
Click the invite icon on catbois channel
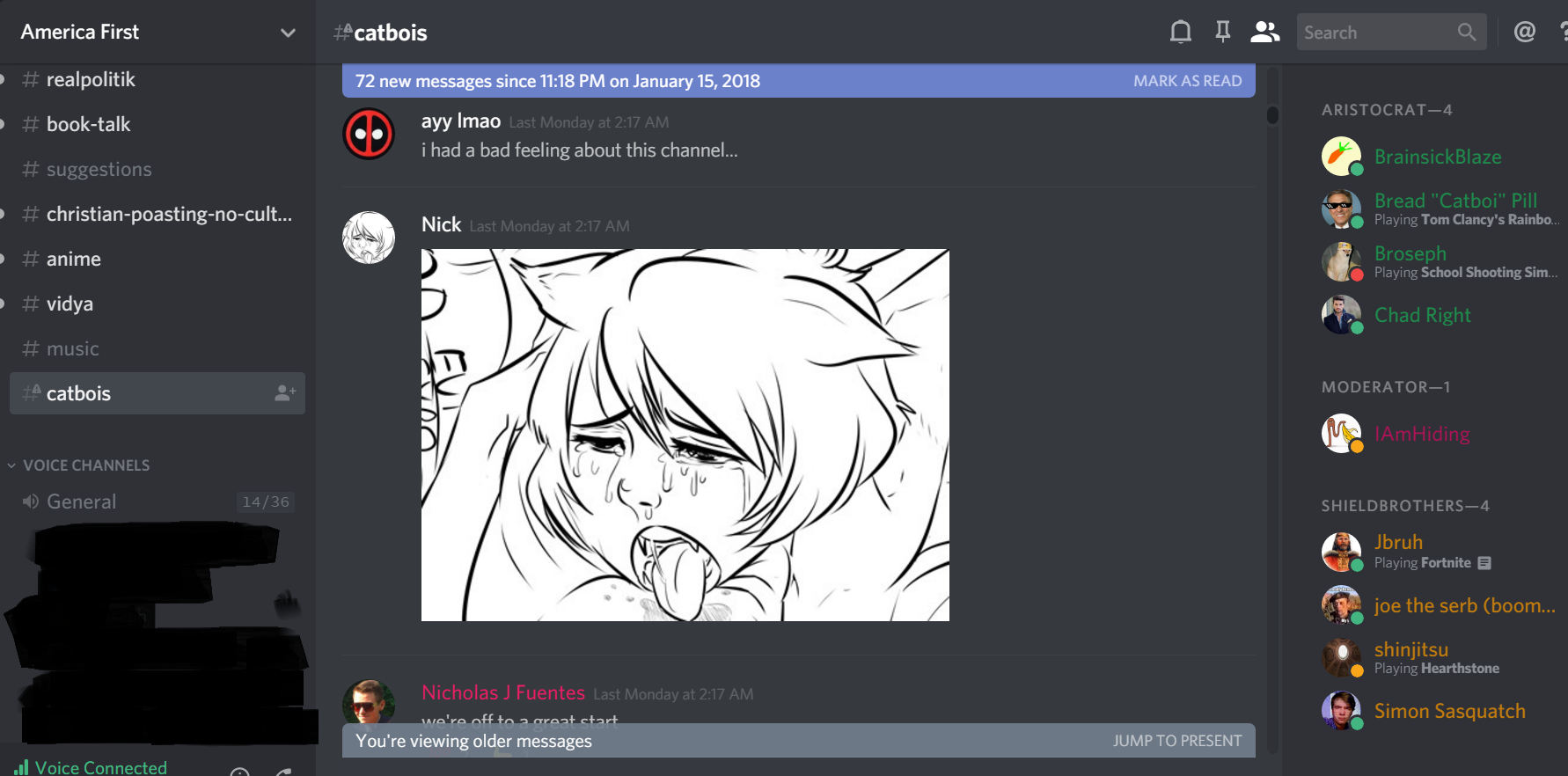(x=285, y=393)
